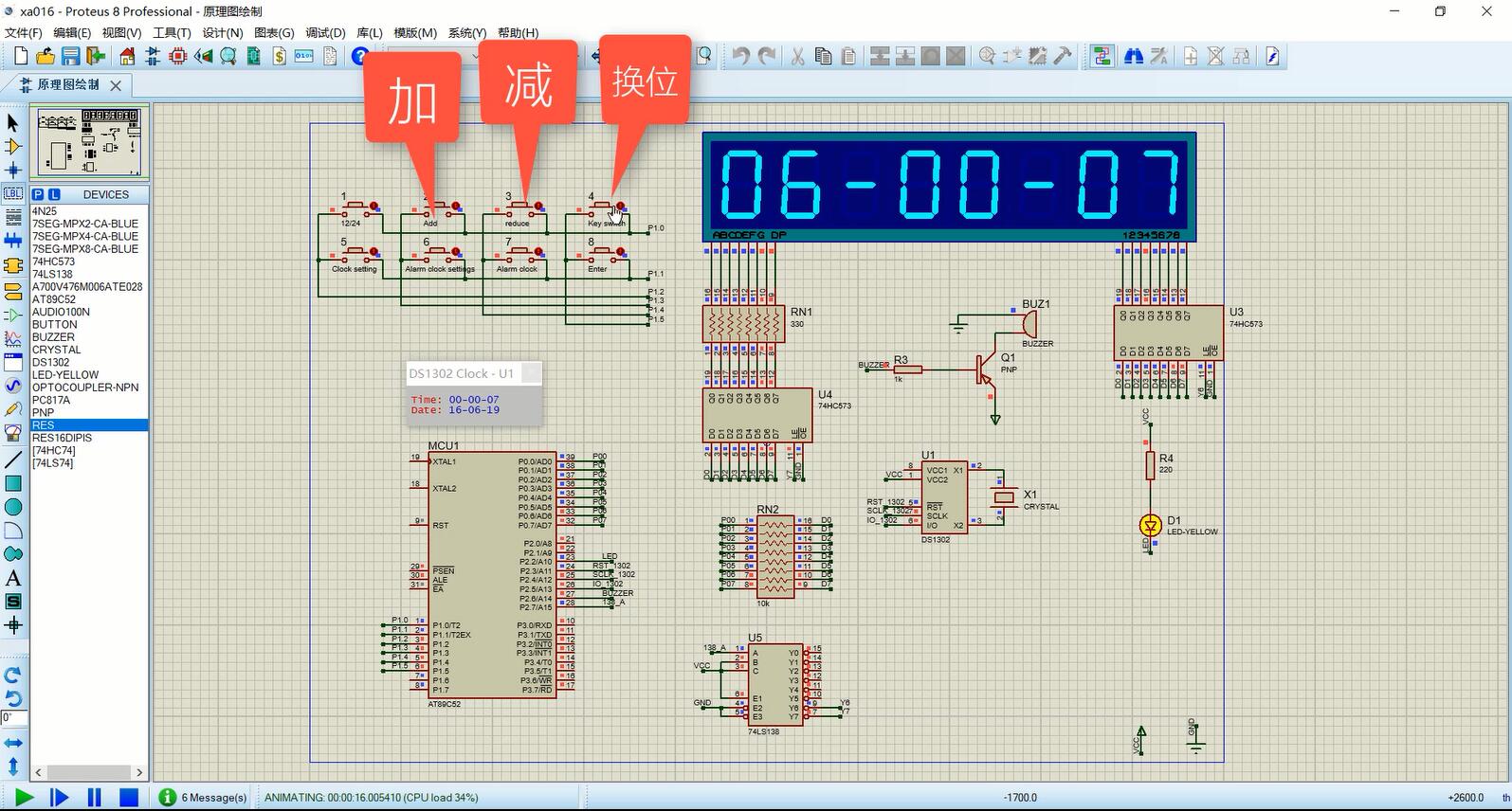
Task: Choose the Graph Mode tool
Action: tap(13, 338)
